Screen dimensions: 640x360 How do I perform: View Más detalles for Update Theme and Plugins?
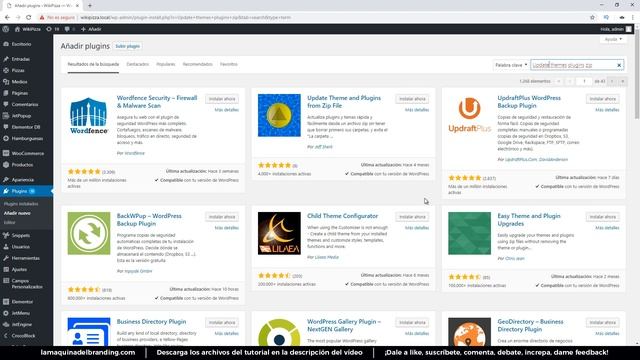(417, 110)
